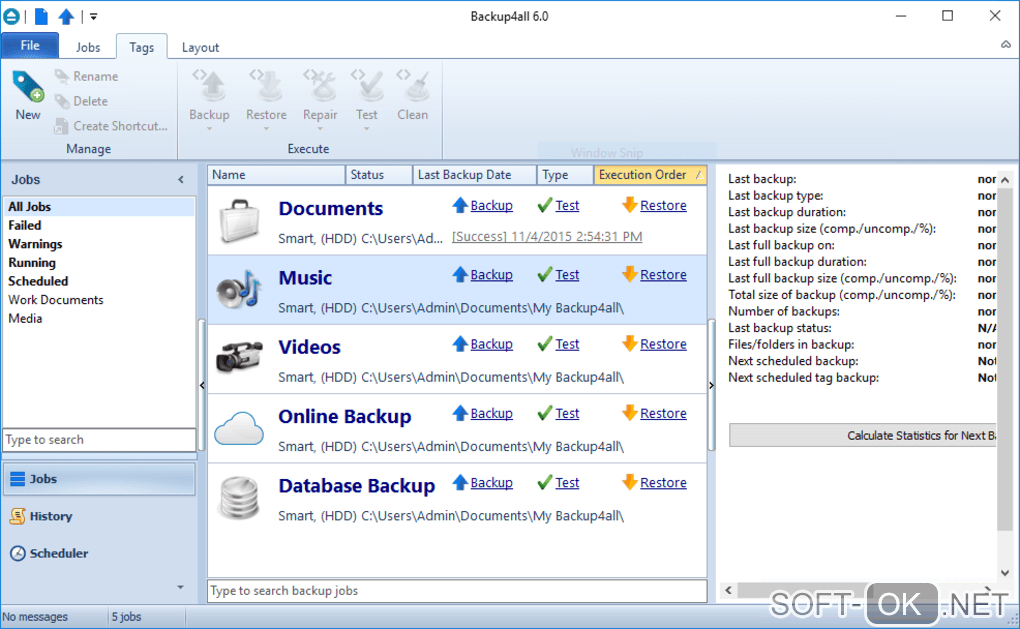
Task: Switch to the Jobs ribbon tab
Action: (x=88, y=47)
